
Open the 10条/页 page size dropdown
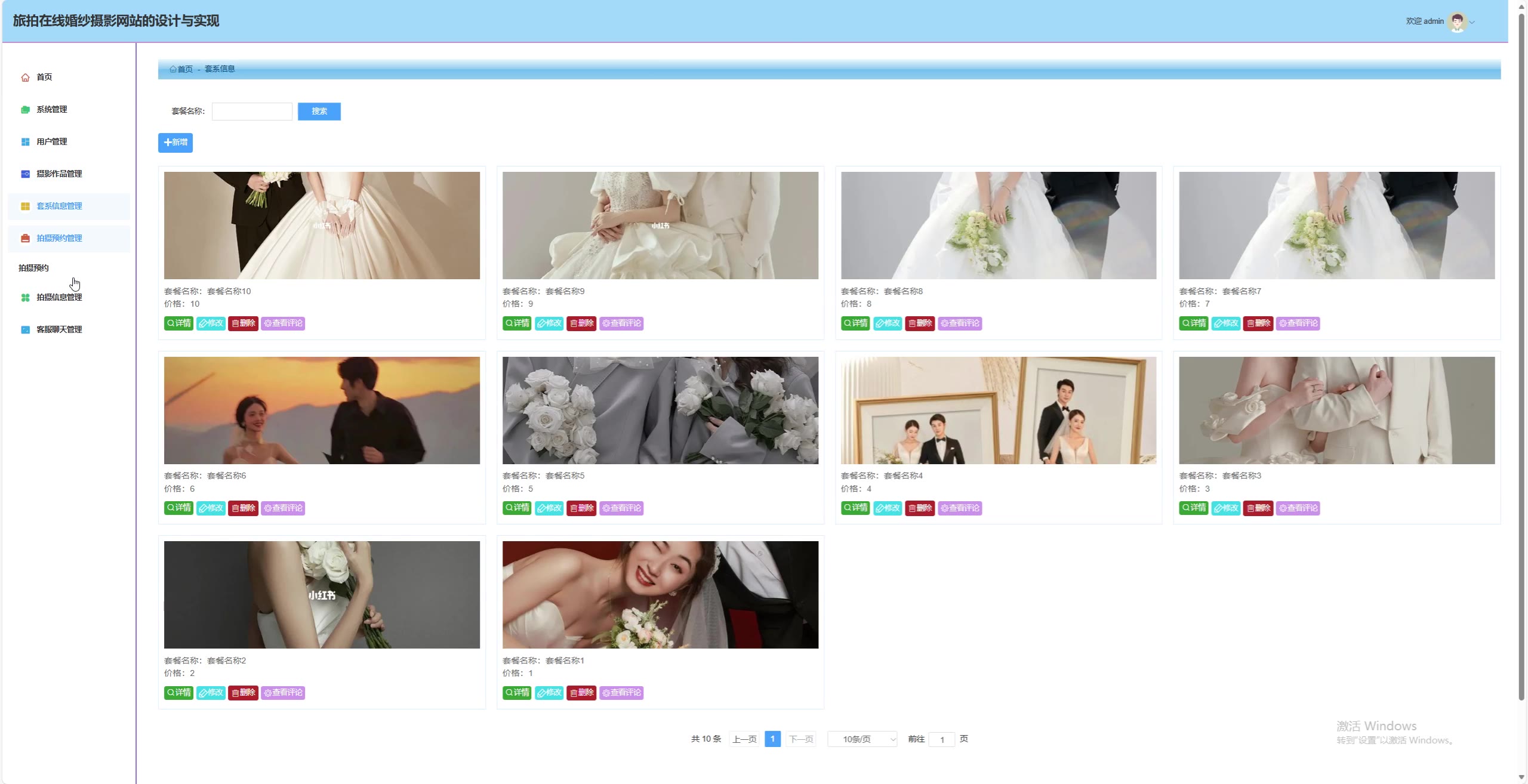point(862,739)
